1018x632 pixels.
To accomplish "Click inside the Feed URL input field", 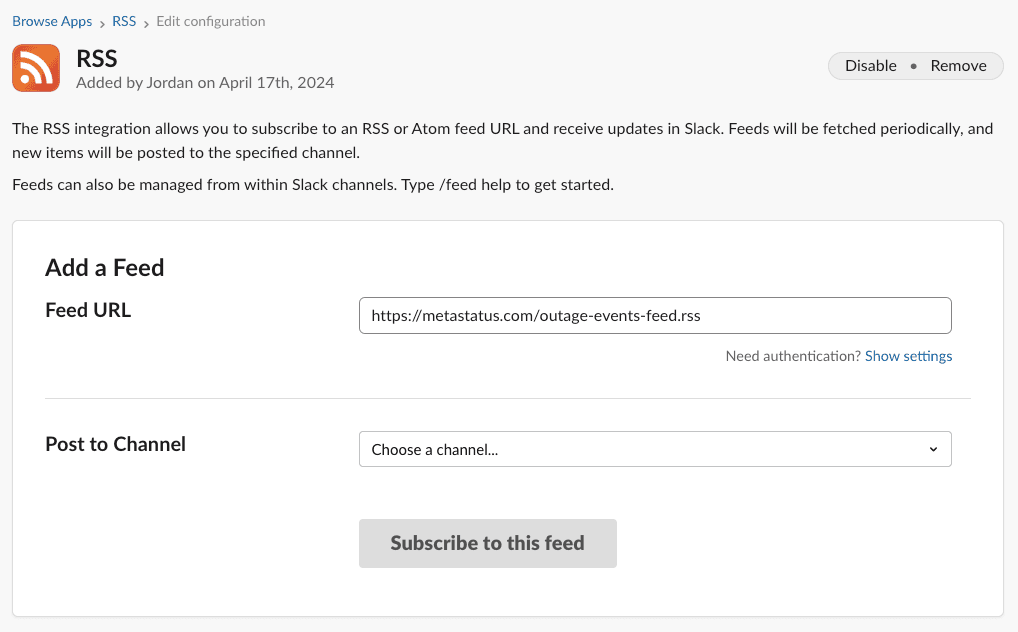I will click(x=654, y=315).
